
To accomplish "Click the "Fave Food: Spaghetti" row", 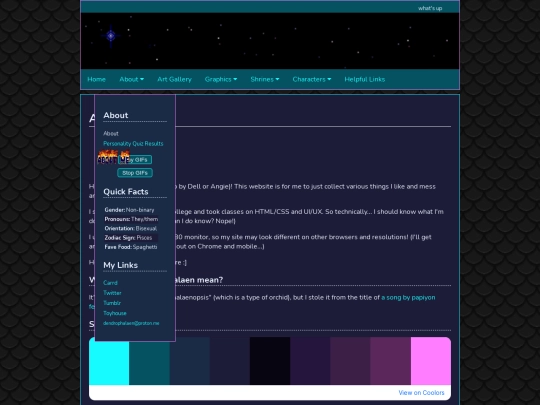I will (131, 247).
